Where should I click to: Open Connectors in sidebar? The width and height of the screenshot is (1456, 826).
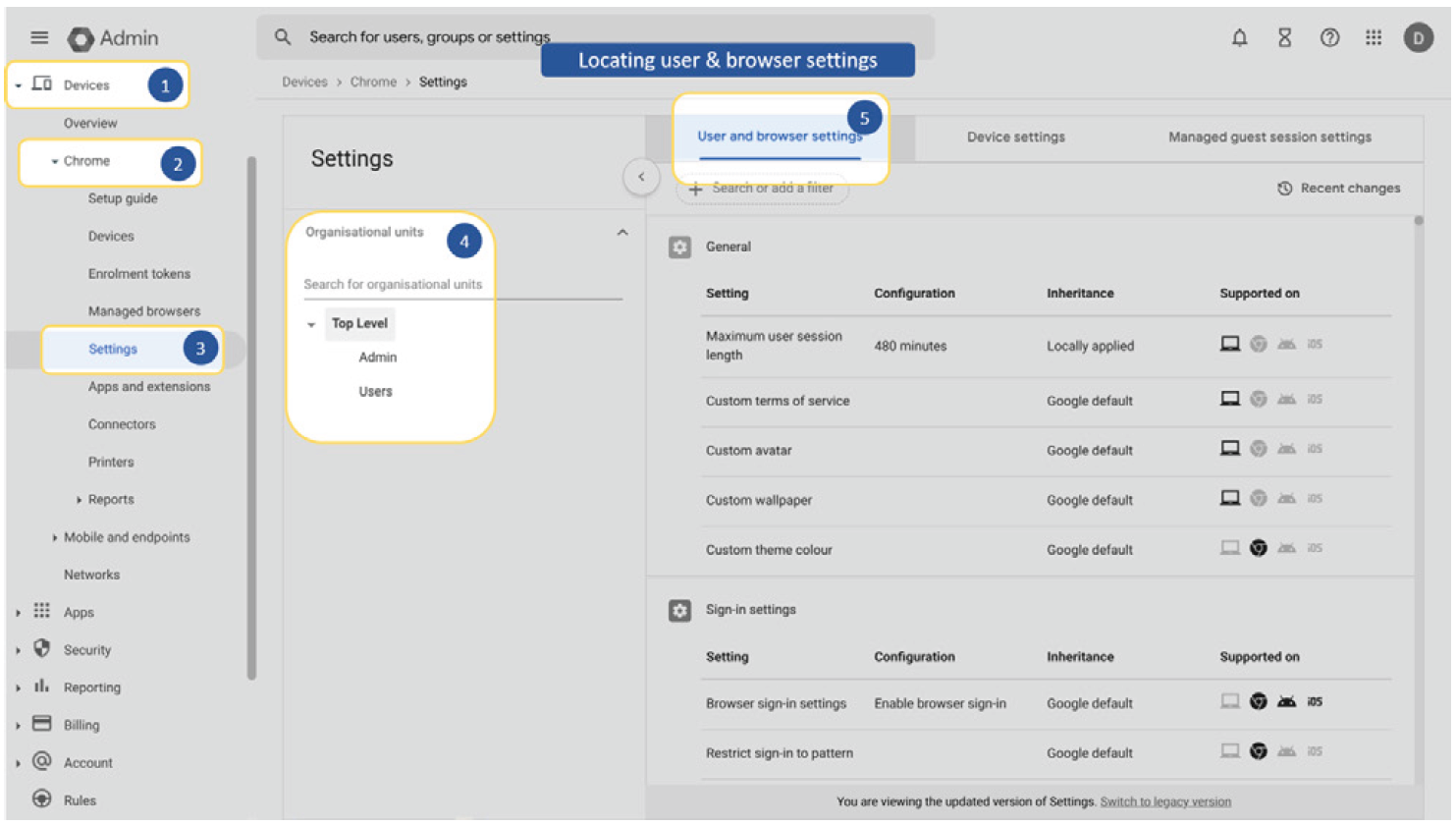(x=122, y=424)
